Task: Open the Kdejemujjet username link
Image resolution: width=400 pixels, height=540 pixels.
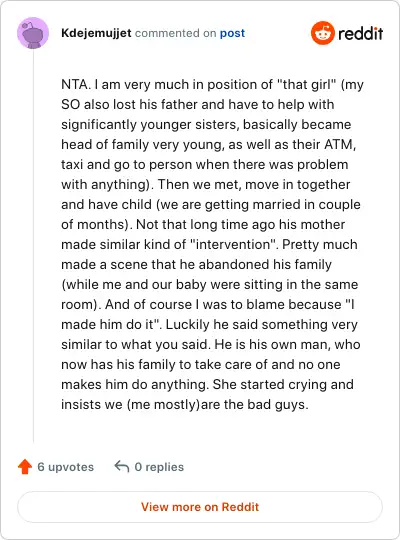Action: click(x=96, y=33)
